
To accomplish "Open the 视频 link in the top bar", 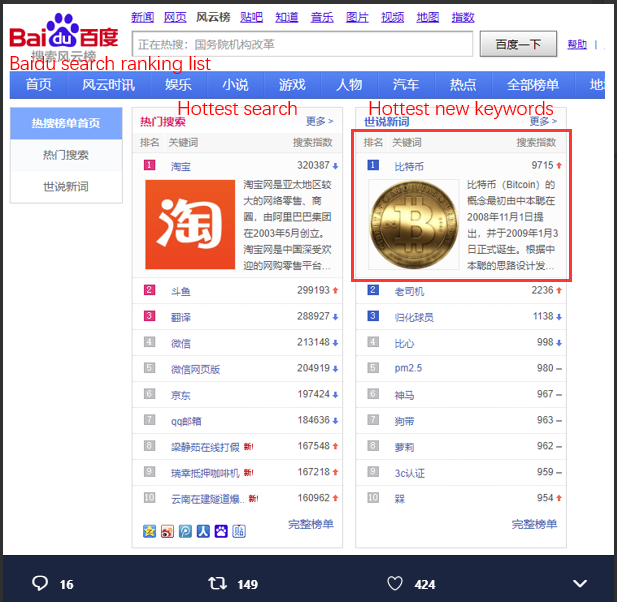I will pos(392,17).
